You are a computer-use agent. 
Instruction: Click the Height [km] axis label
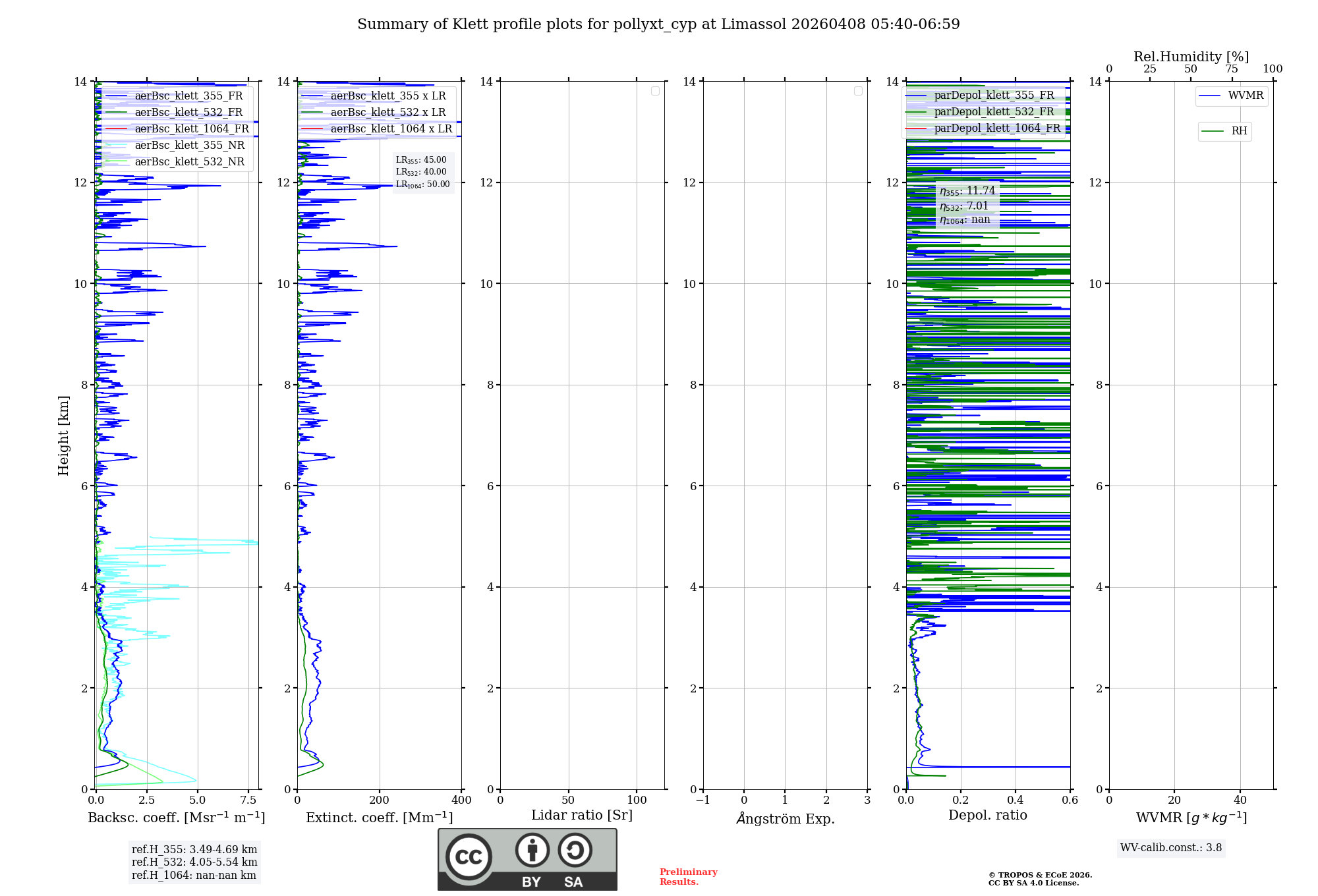[63, 435]
